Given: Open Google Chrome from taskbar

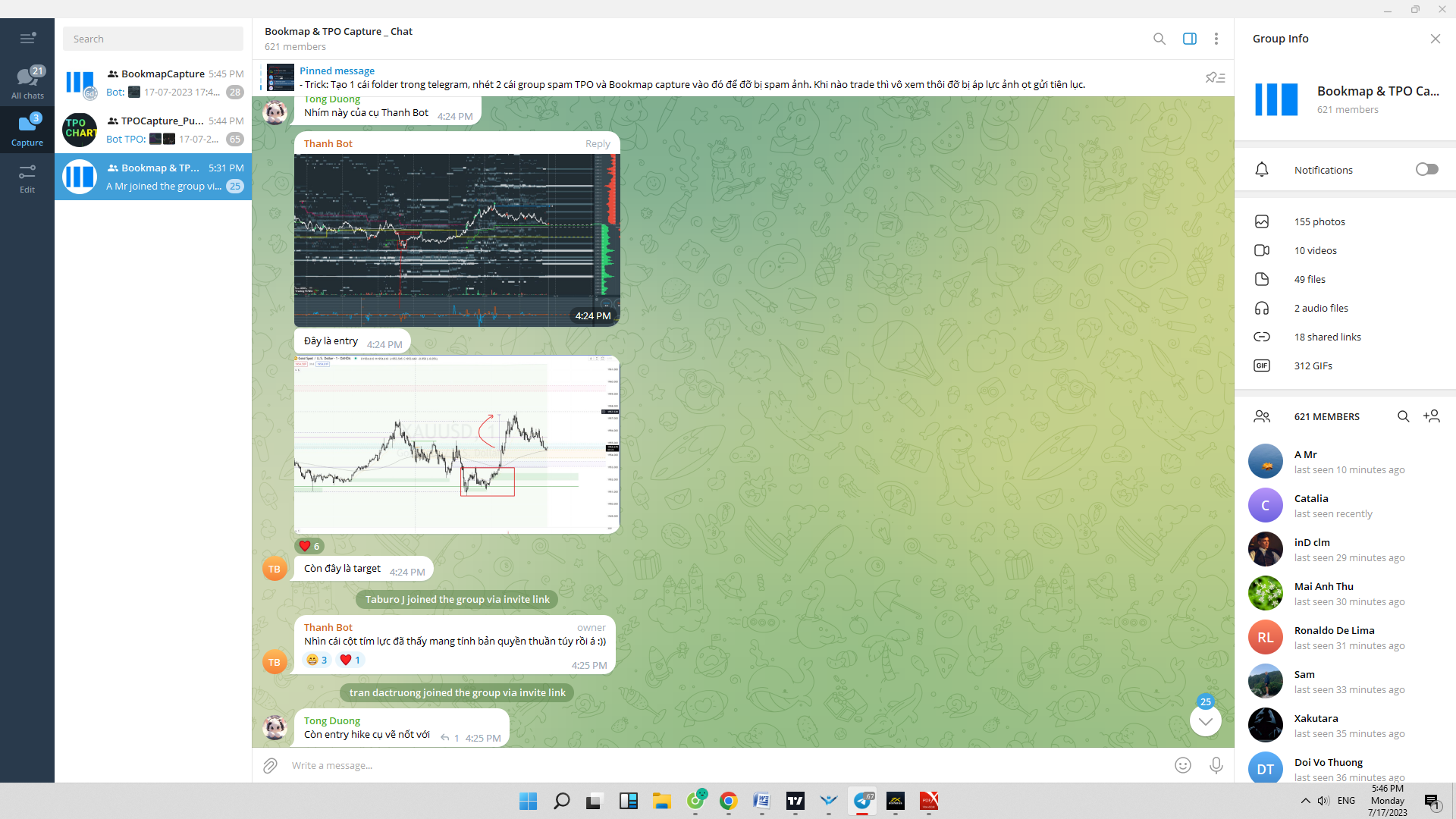Looking at the screenshot, I should click(729, 801).
